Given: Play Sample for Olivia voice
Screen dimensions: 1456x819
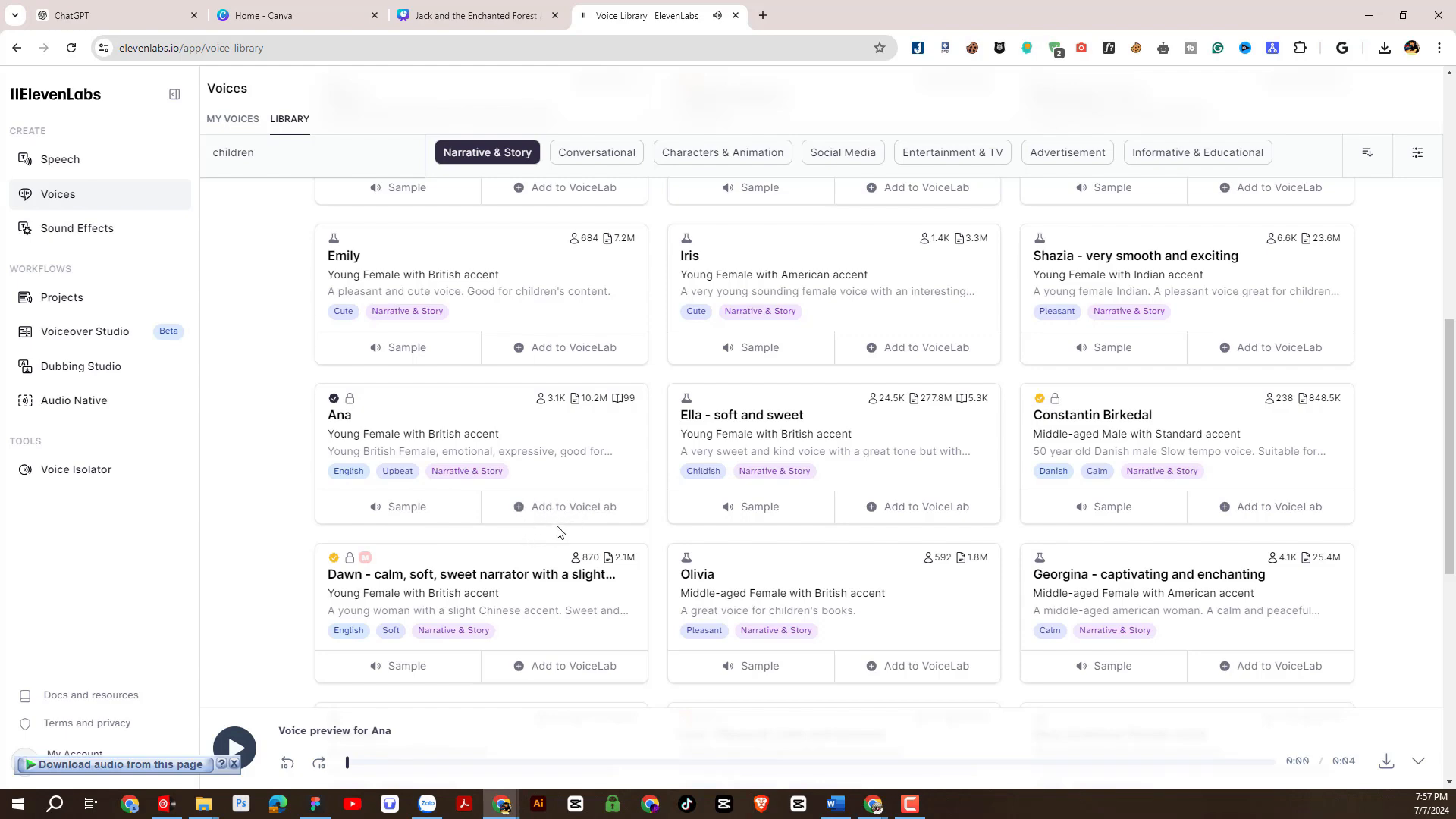Looking at the screenshot, I should pos(751,666).
